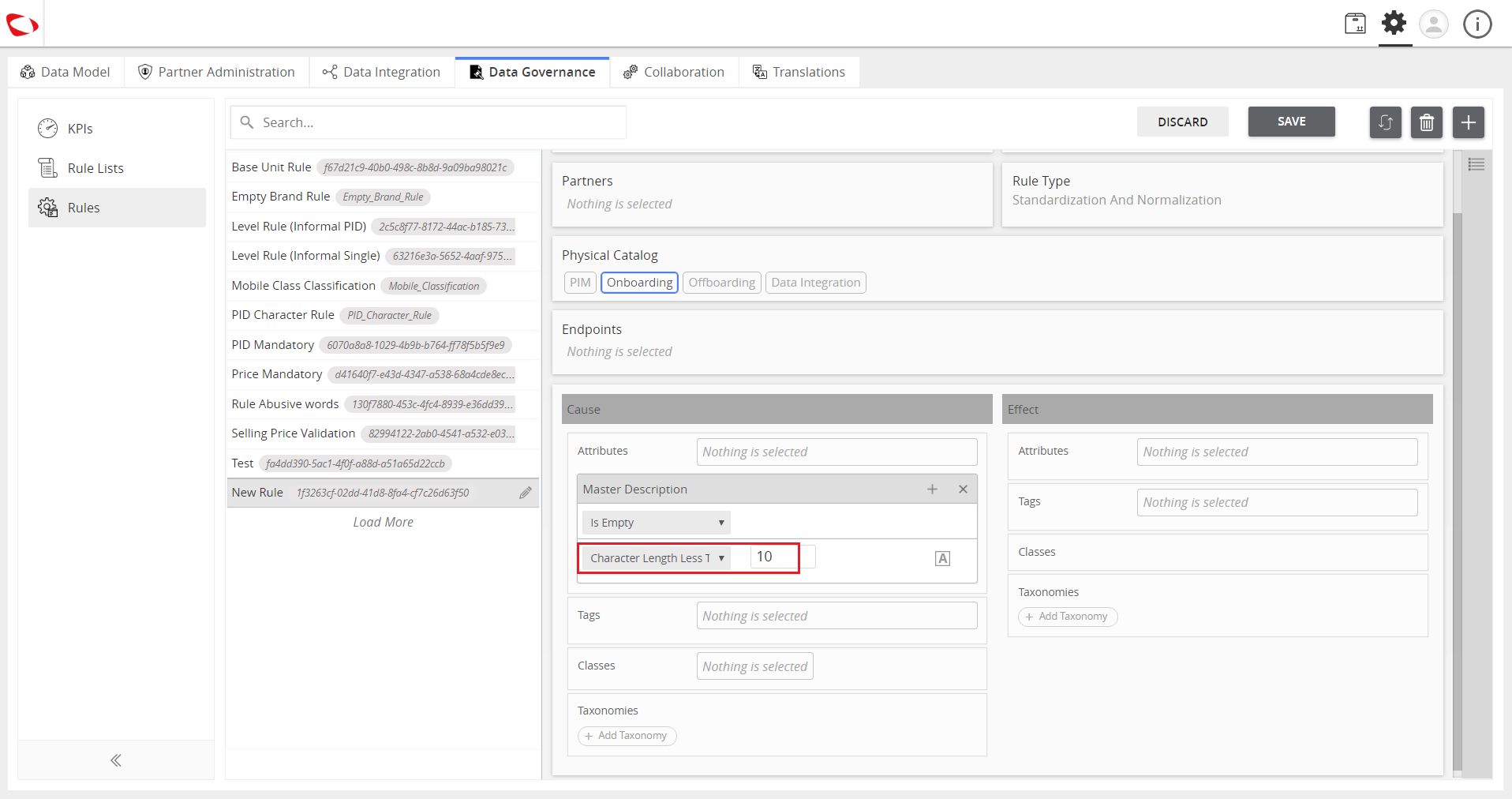The height and width of the screenshot is (799, 1512).
Task: Toggle Offboarding physical catalog
Action: 721,283
